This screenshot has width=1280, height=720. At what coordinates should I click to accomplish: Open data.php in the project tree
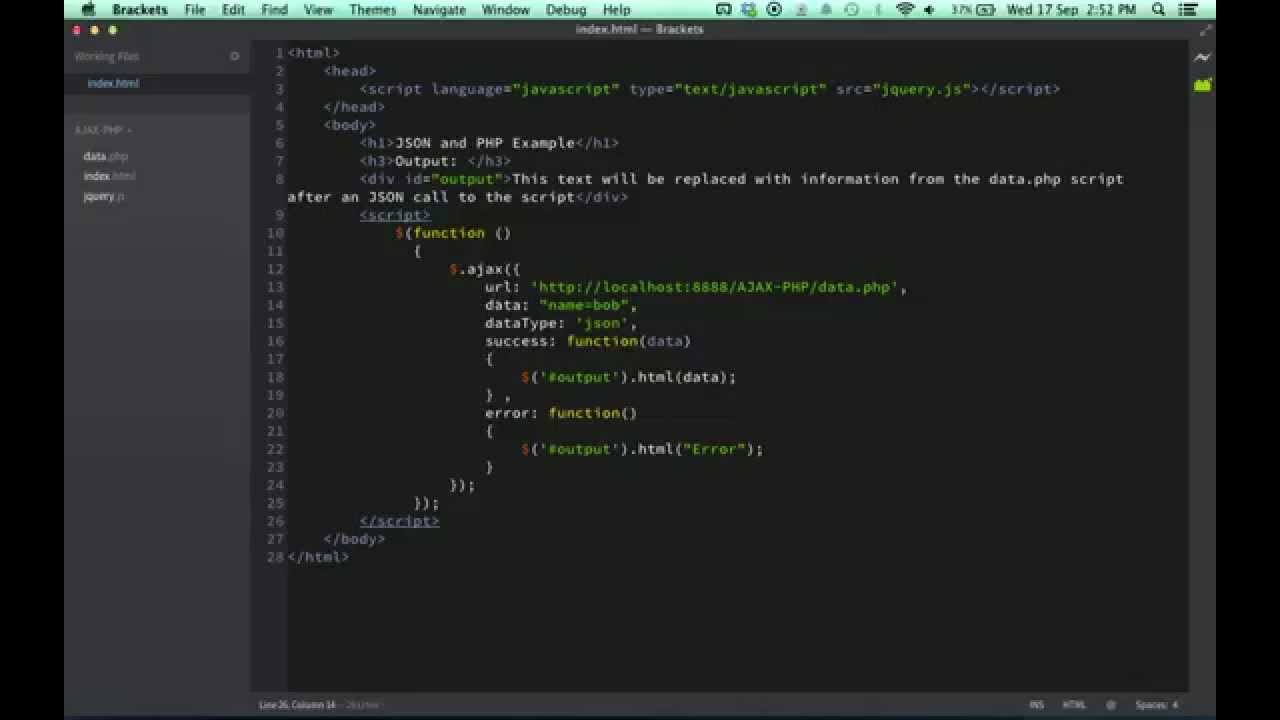click(x=106, y=156)
